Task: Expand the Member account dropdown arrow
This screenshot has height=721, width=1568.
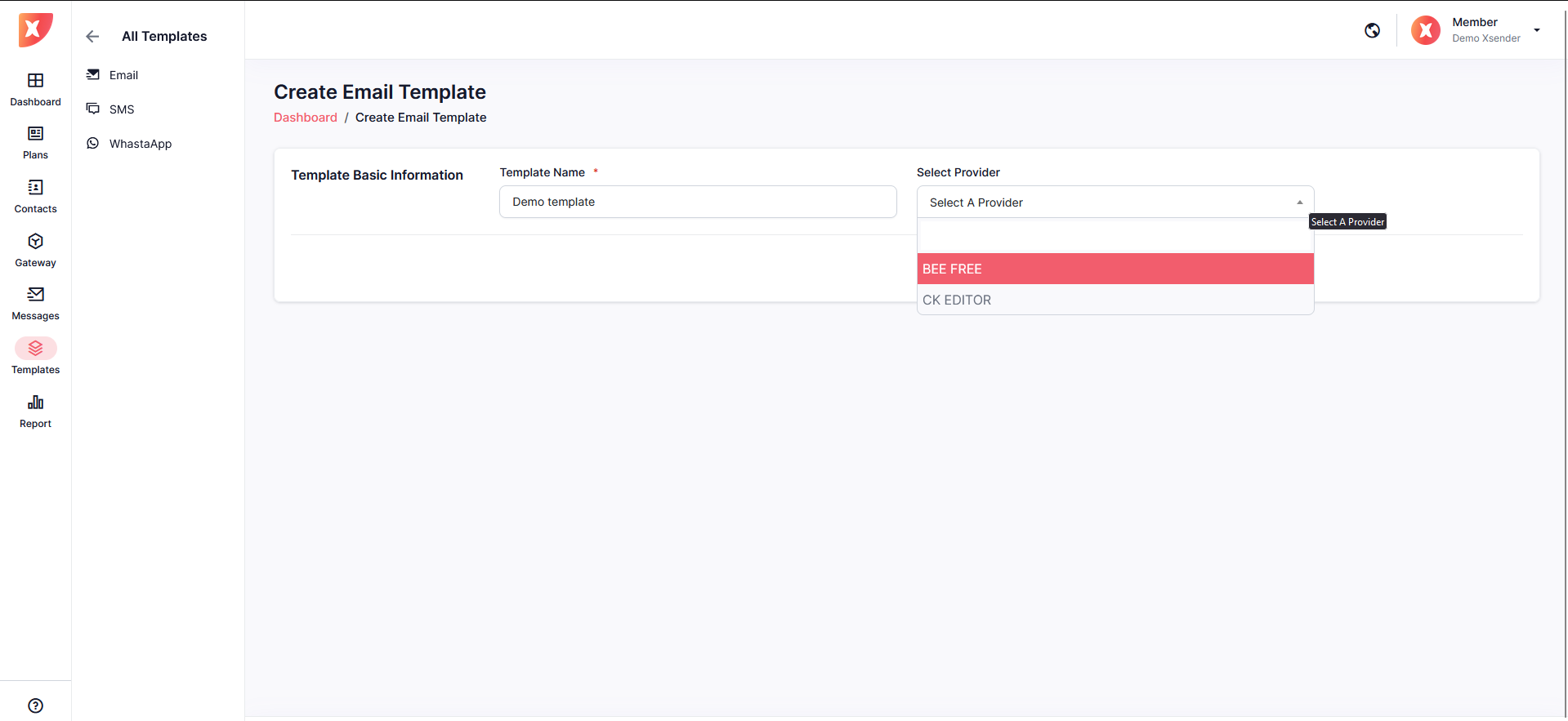Action: [1536, 30]
